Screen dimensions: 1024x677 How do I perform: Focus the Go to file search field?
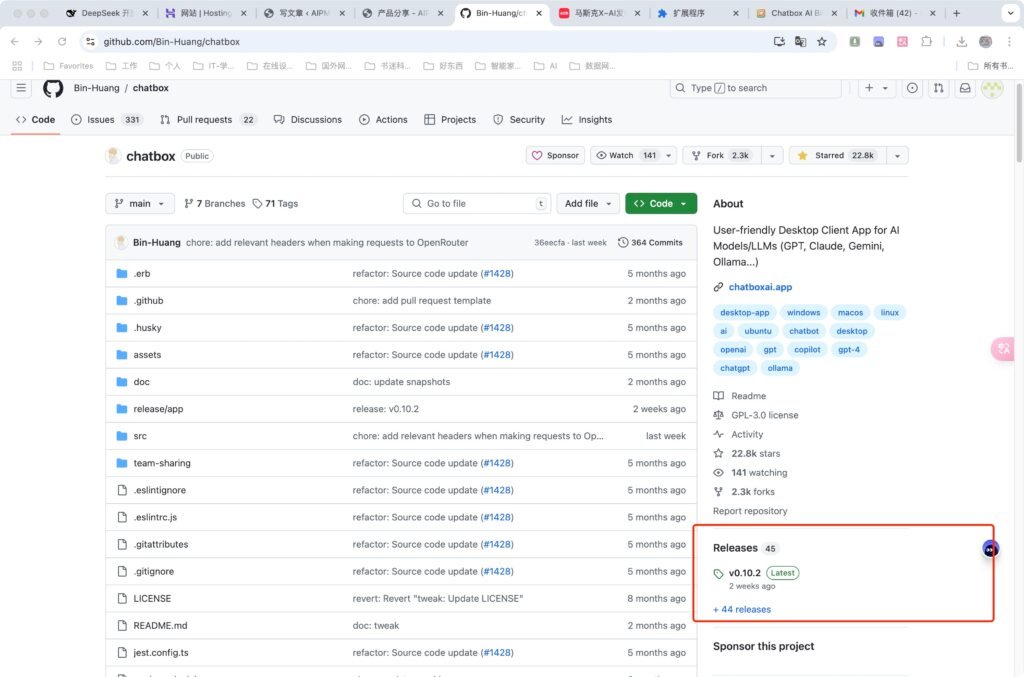pyautogui.click(x=477, y=204)
